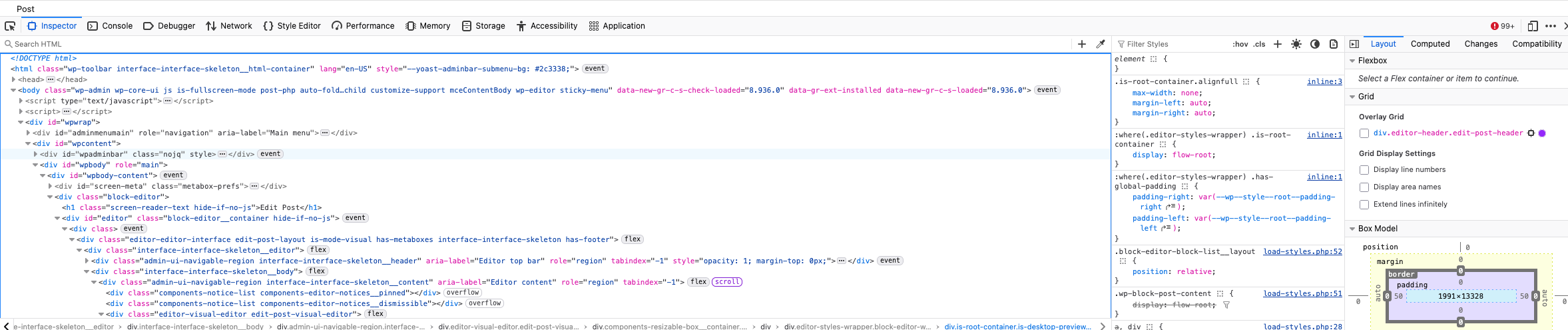Open Responsive Design Mode icon
The image size is (1568, 330).
point(1532,26)
